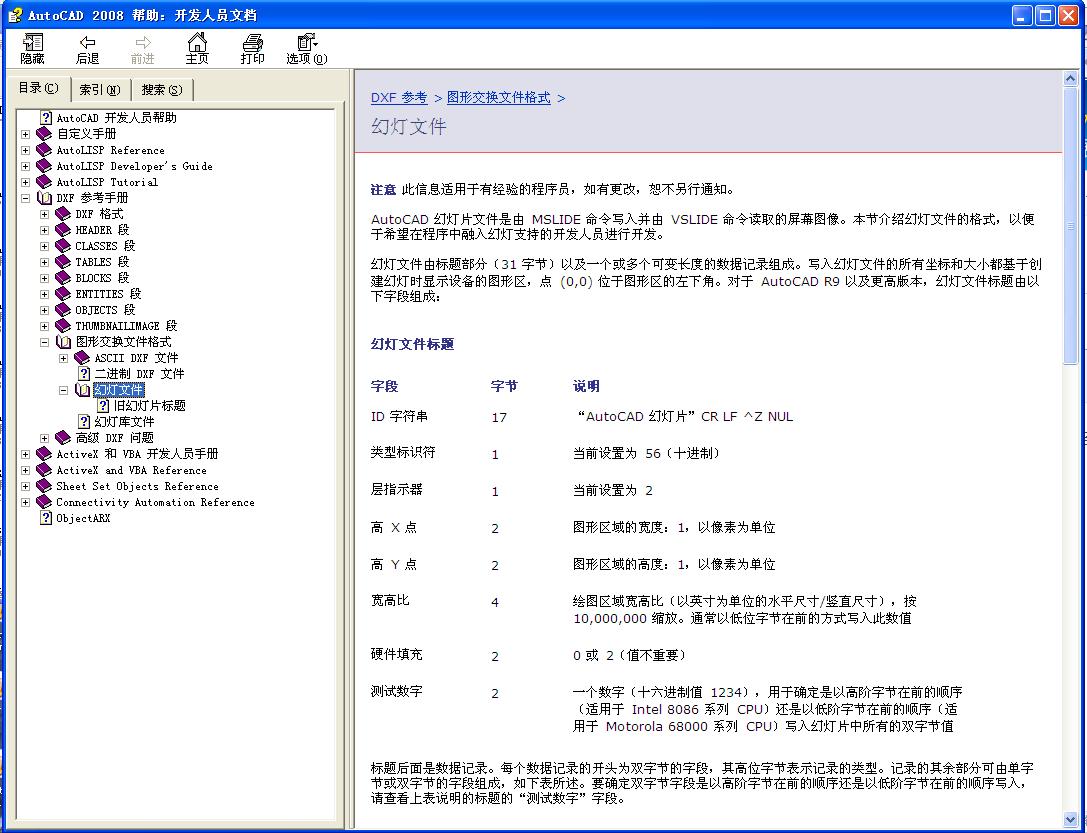Click the content pane scroll down arrow
Screen dimensions: 1087x833
(x=1070, y=820)
